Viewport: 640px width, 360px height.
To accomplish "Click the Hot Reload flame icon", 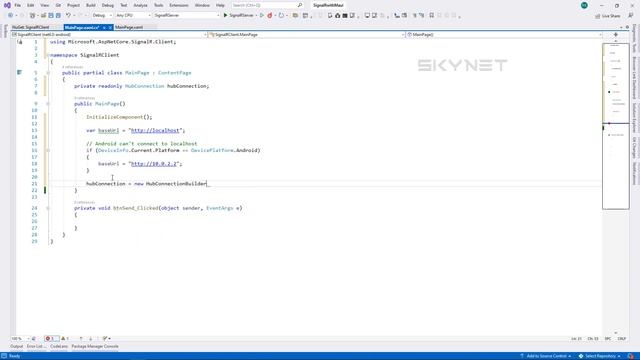I will coord(269,16).
